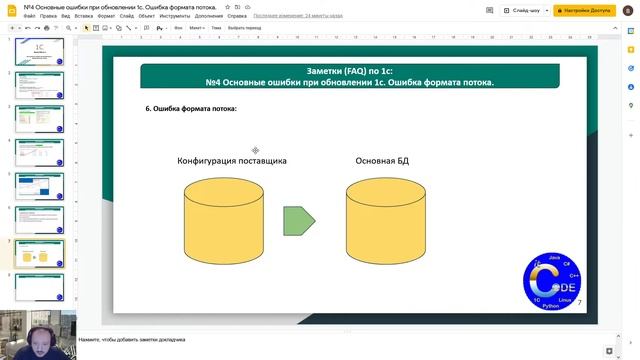Click the move-to-folder icon beside the title
Image resolution: width=640 pixels, height=360 pixels.
click(x=238, y=7)
